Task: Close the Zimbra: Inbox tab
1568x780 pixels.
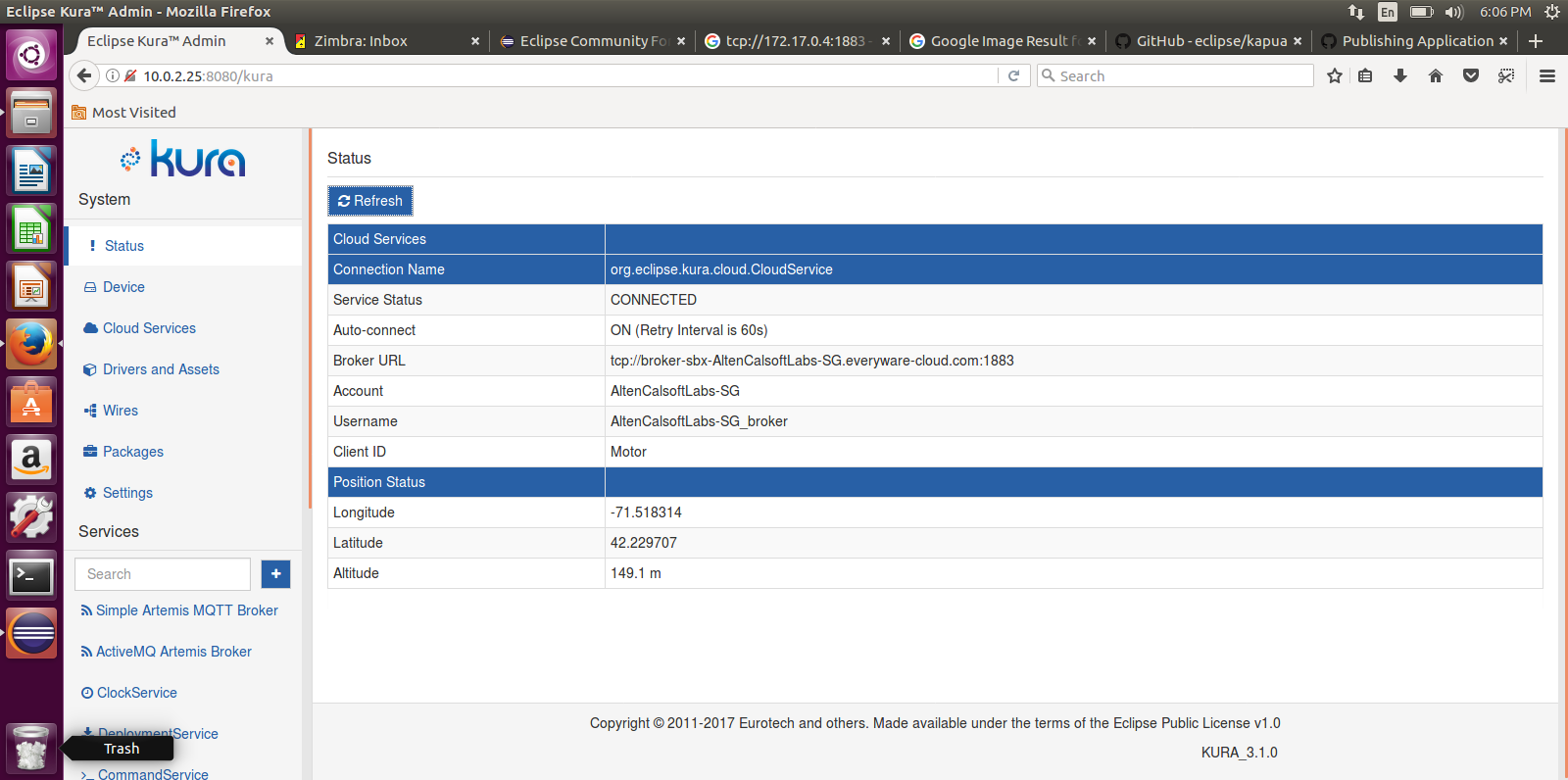Action: [x=475, y=41]
